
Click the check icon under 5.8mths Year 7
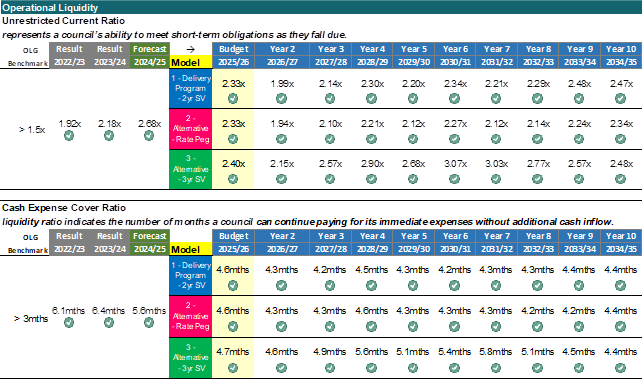[x=496, y=368]
